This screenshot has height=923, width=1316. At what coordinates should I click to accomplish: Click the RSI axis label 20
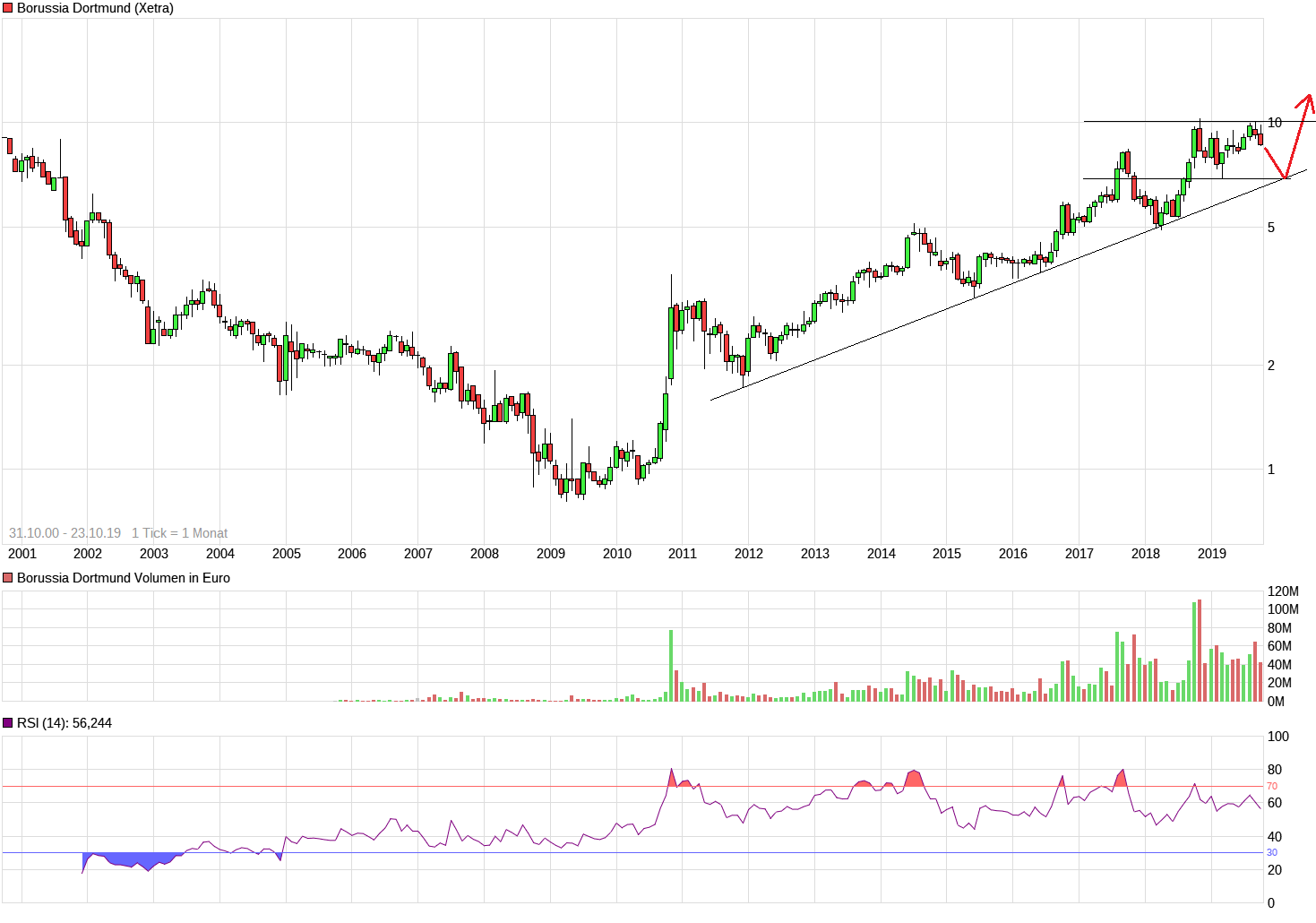pyautogui.click(x=1275, y=870)
